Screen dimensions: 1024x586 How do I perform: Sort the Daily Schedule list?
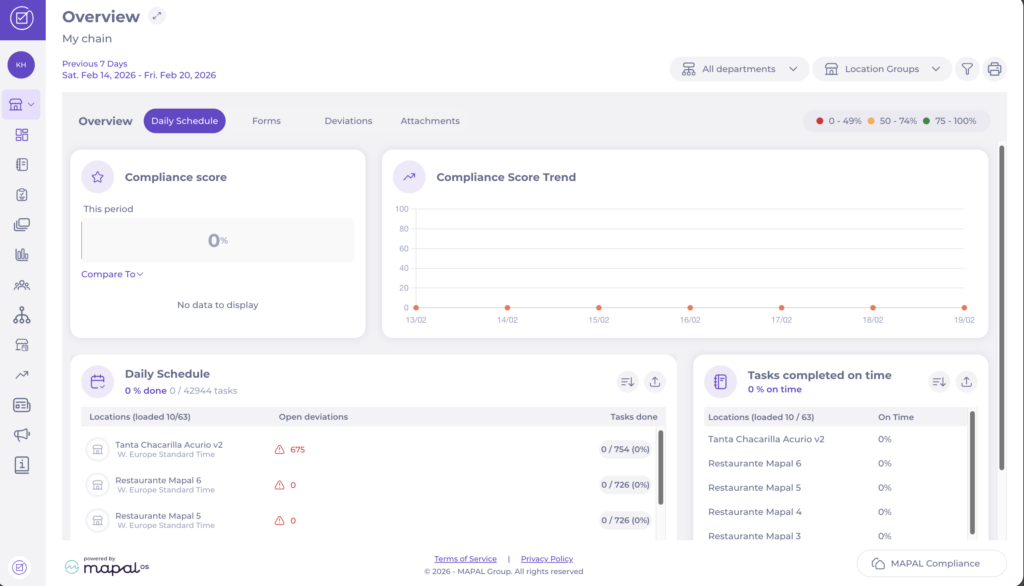point(627,381)
